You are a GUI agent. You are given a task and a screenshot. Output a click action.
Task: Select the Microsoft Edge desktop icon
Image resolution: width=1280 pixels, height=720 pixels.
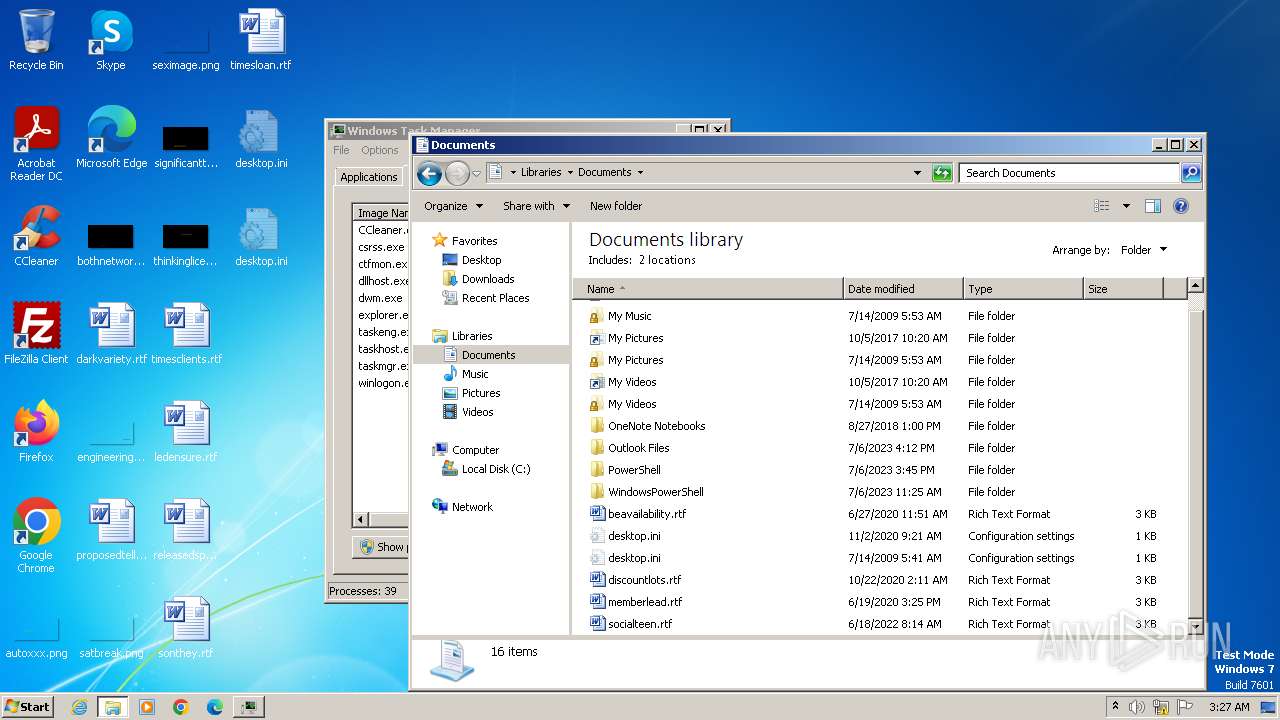111,138
